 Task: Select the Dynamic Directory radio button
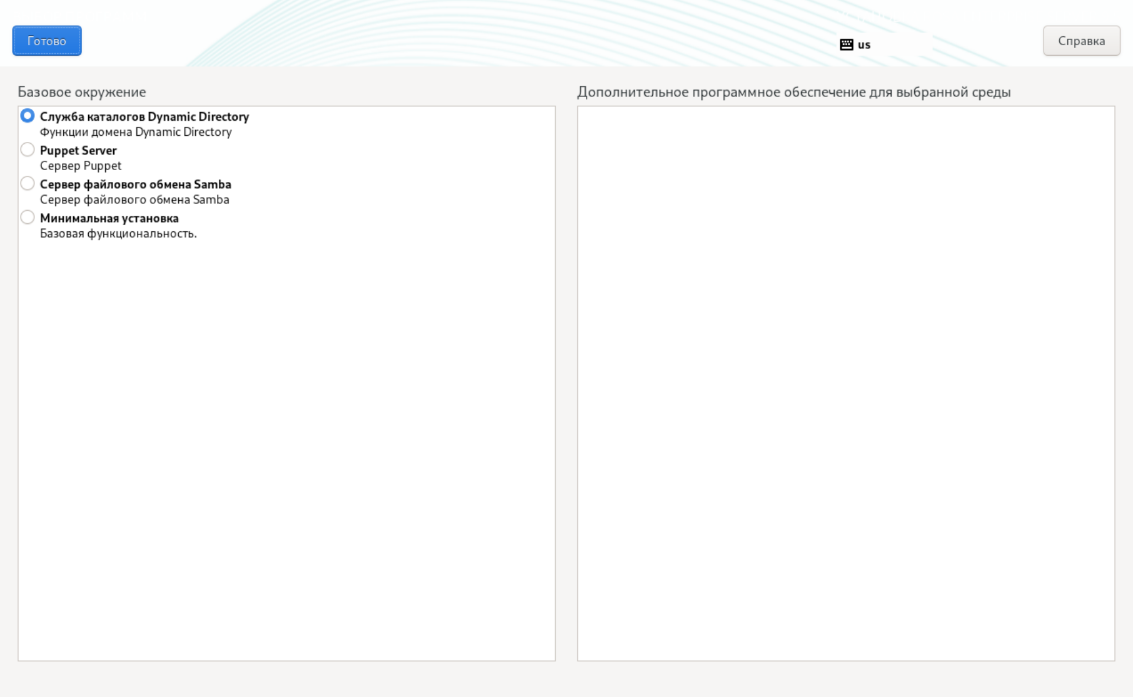(x=27, y=116)
